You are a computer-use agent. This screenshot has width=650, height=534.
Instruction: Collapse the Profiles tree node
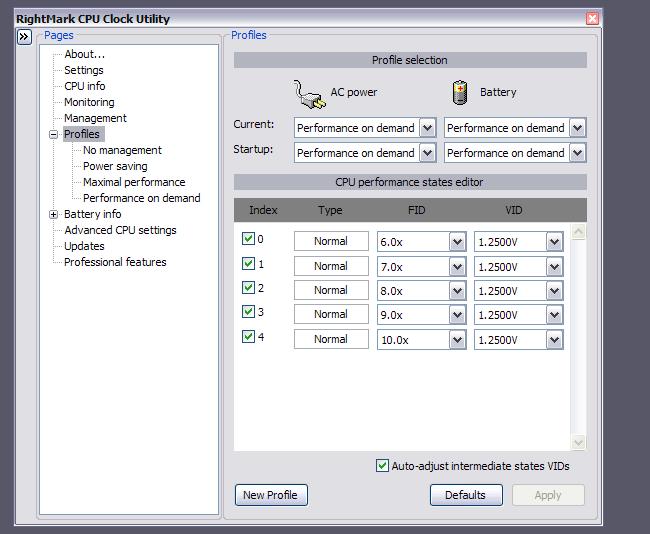click(53, 134)
